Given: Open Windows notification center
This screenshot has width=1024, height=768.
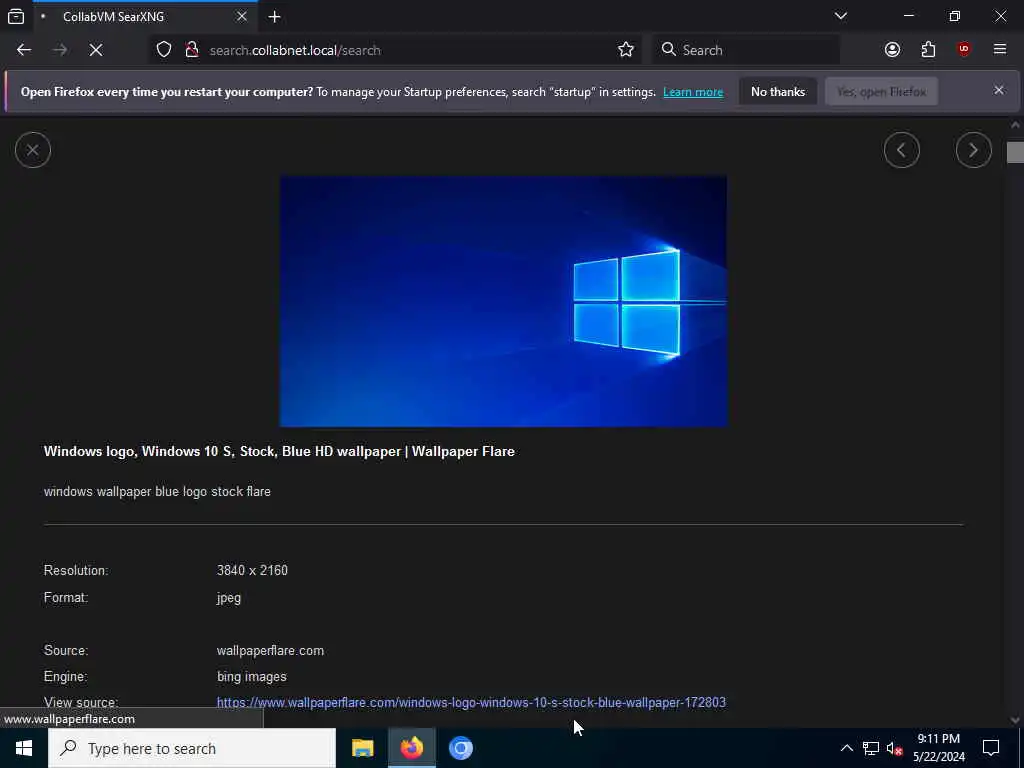Looking at the screenshot, I should 991,748.
